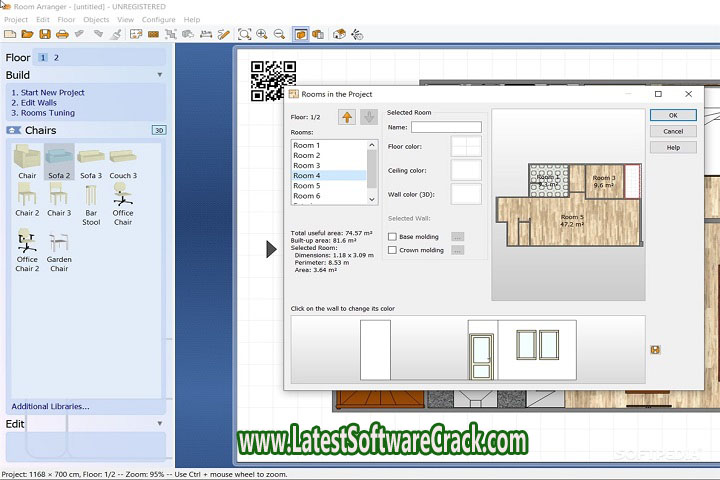Enable the Base molding checkbox
720x480 pixels.
[x=392, y=237]
